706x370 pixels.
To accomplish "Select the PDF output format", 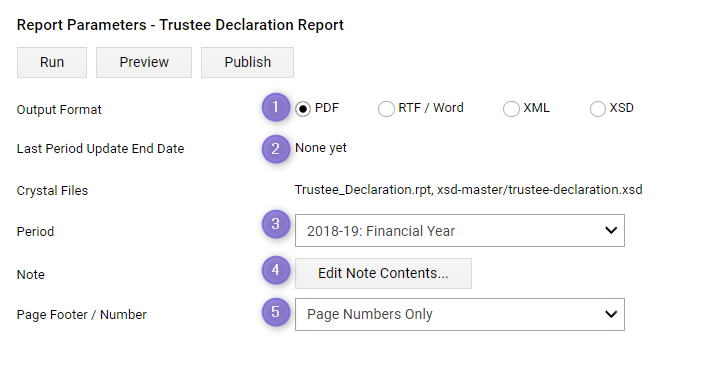I will [303, 108].
